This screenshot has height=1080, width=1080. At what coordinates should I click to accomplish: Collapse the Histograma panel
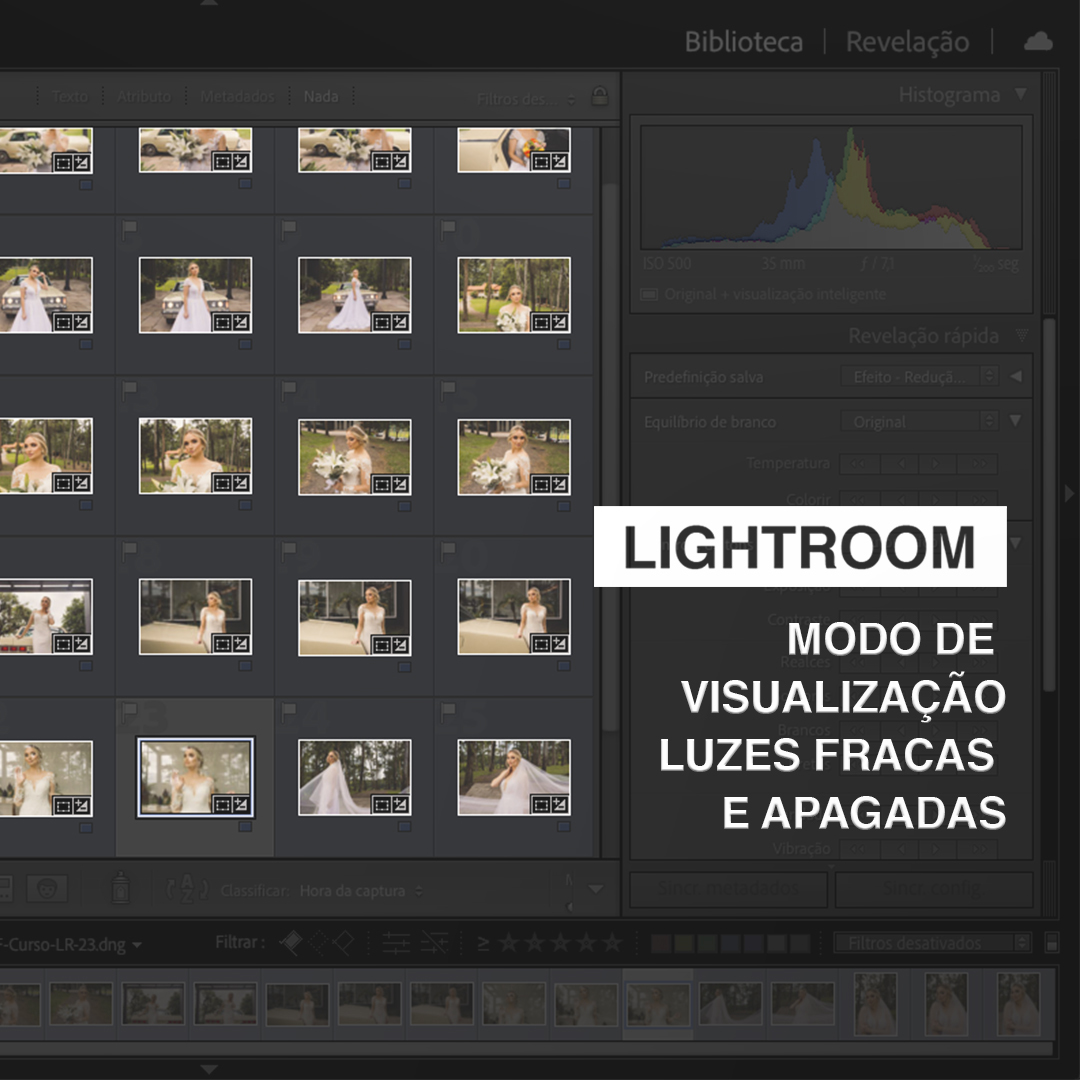[x=1020, y=95]
